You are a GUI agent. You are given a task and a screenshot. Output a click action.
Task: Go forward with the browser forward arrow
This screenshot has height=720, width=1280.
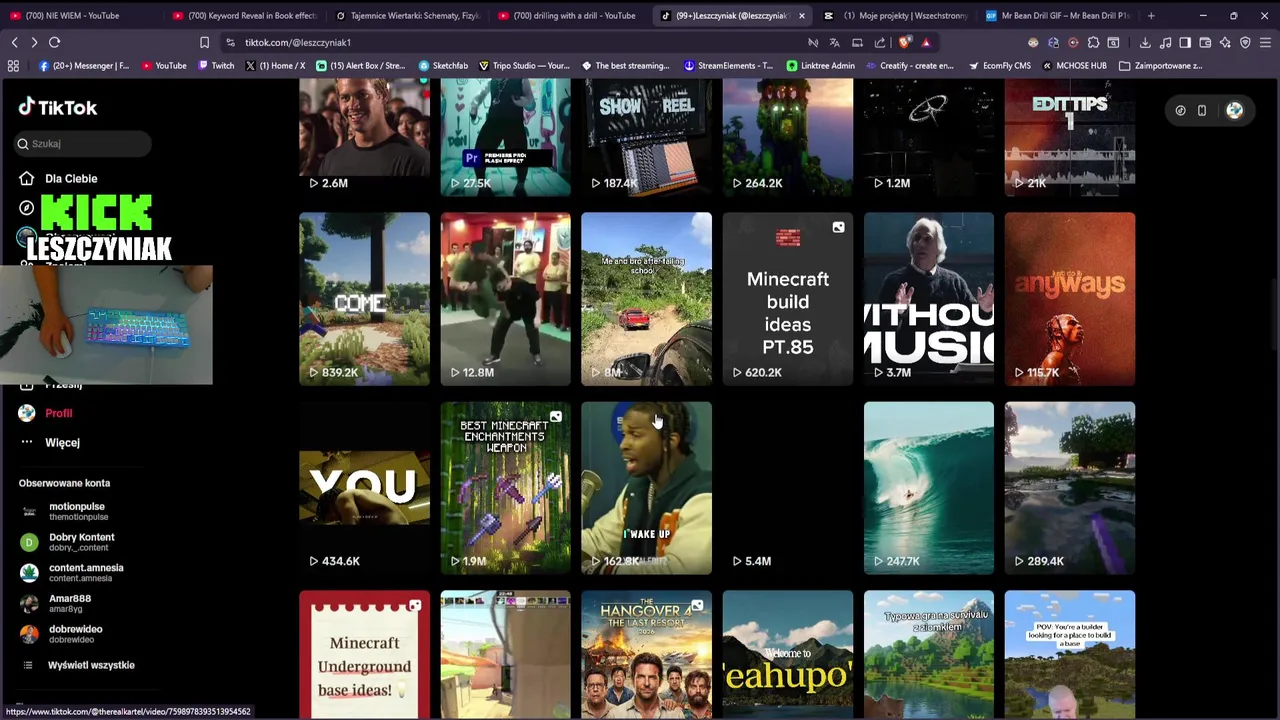click(x=34, y=42)
